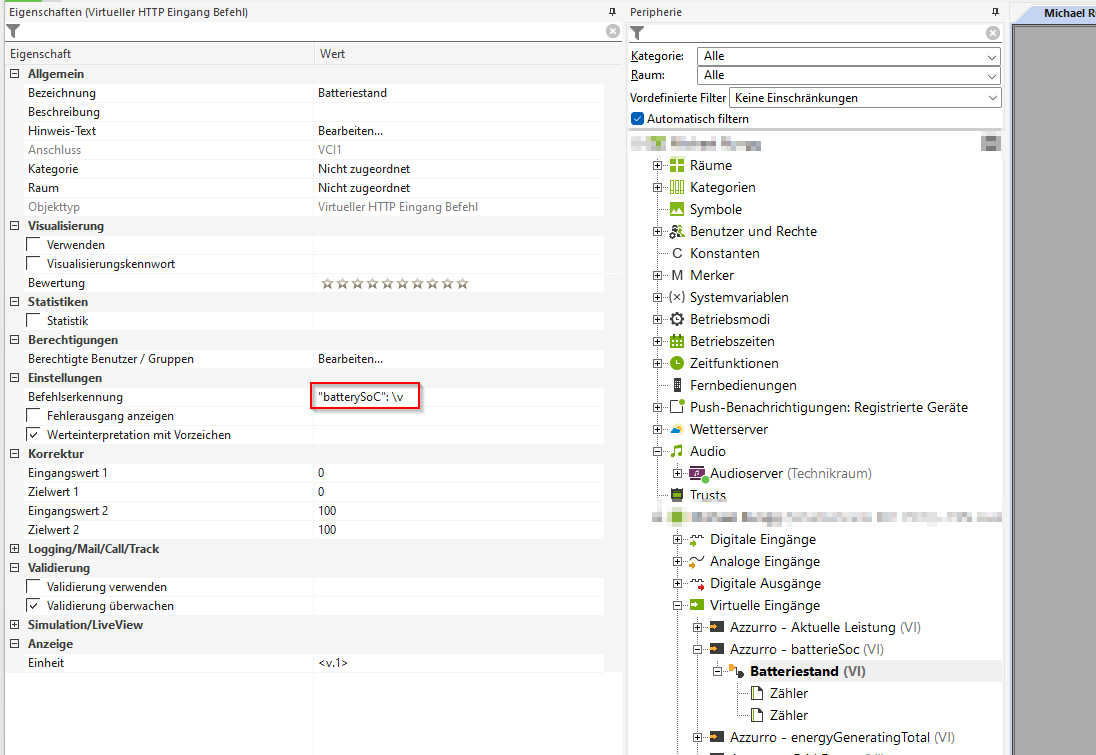The image size is (1096, 755).
Task: Select the Wetterserver cloud icon
Action: (x=677, y=430)
